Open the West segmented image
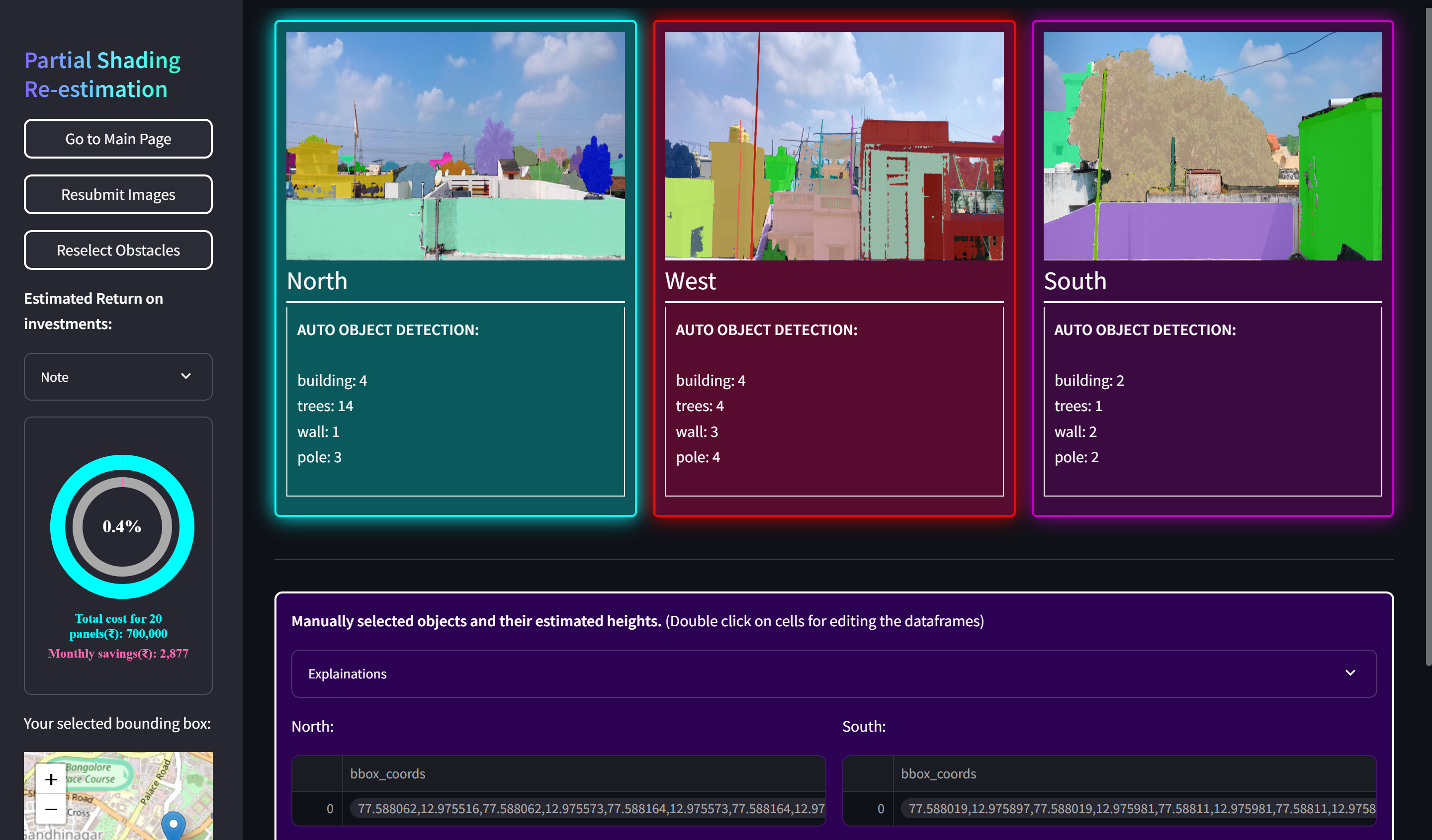This screenshot has width=1432, height=840. 834,146
